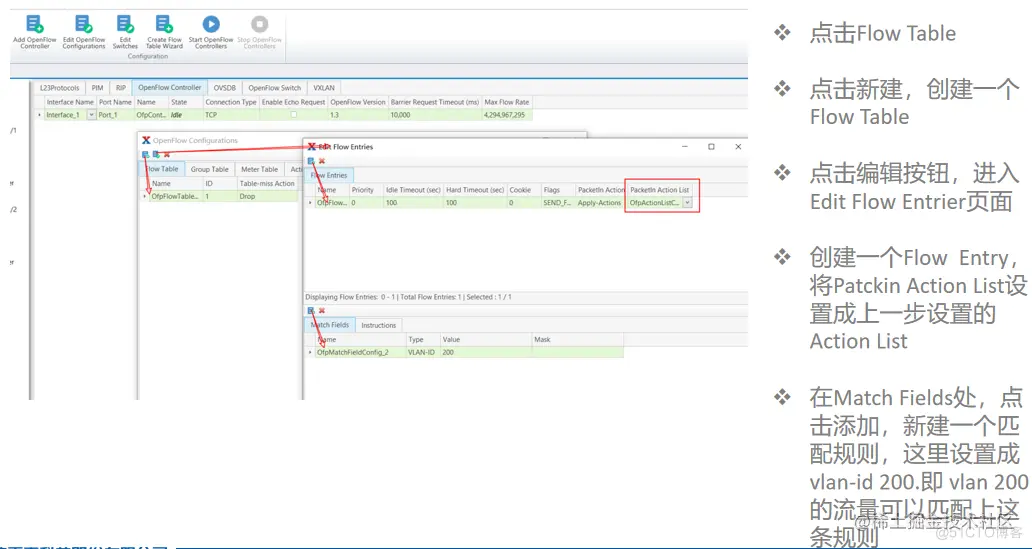Click Port_1 cell
The width and height of the screenshot is (1032, 549).
tap(115, 115)
